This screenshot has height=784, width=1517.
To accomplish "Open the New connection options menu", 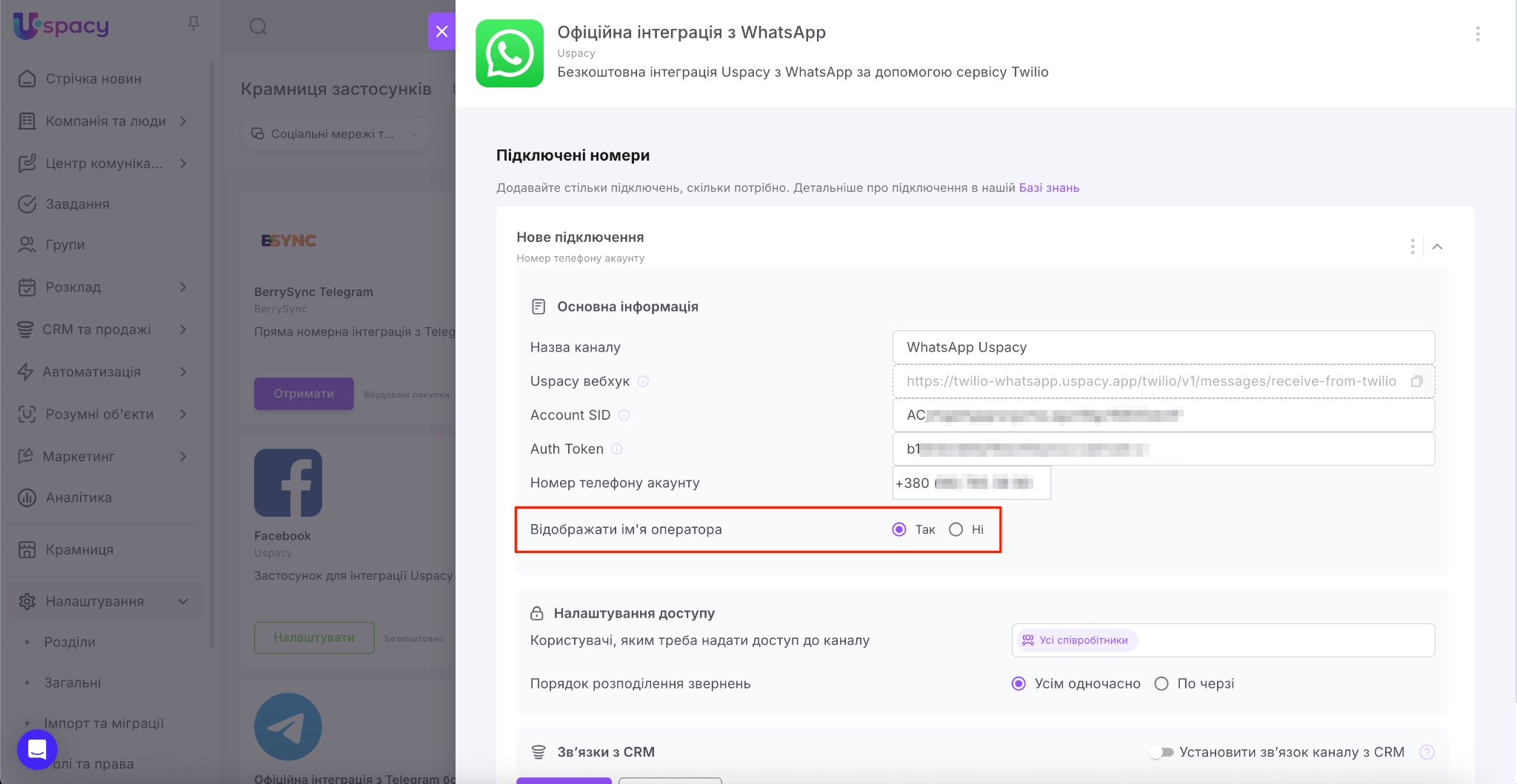I will pos(1413,247).
